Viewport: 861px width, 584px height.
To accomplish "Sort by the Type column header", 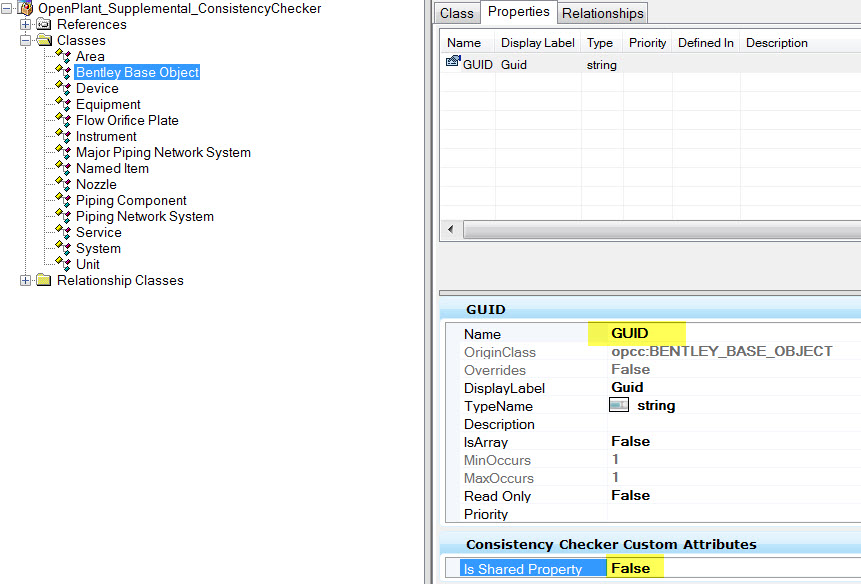I will 602,43.
